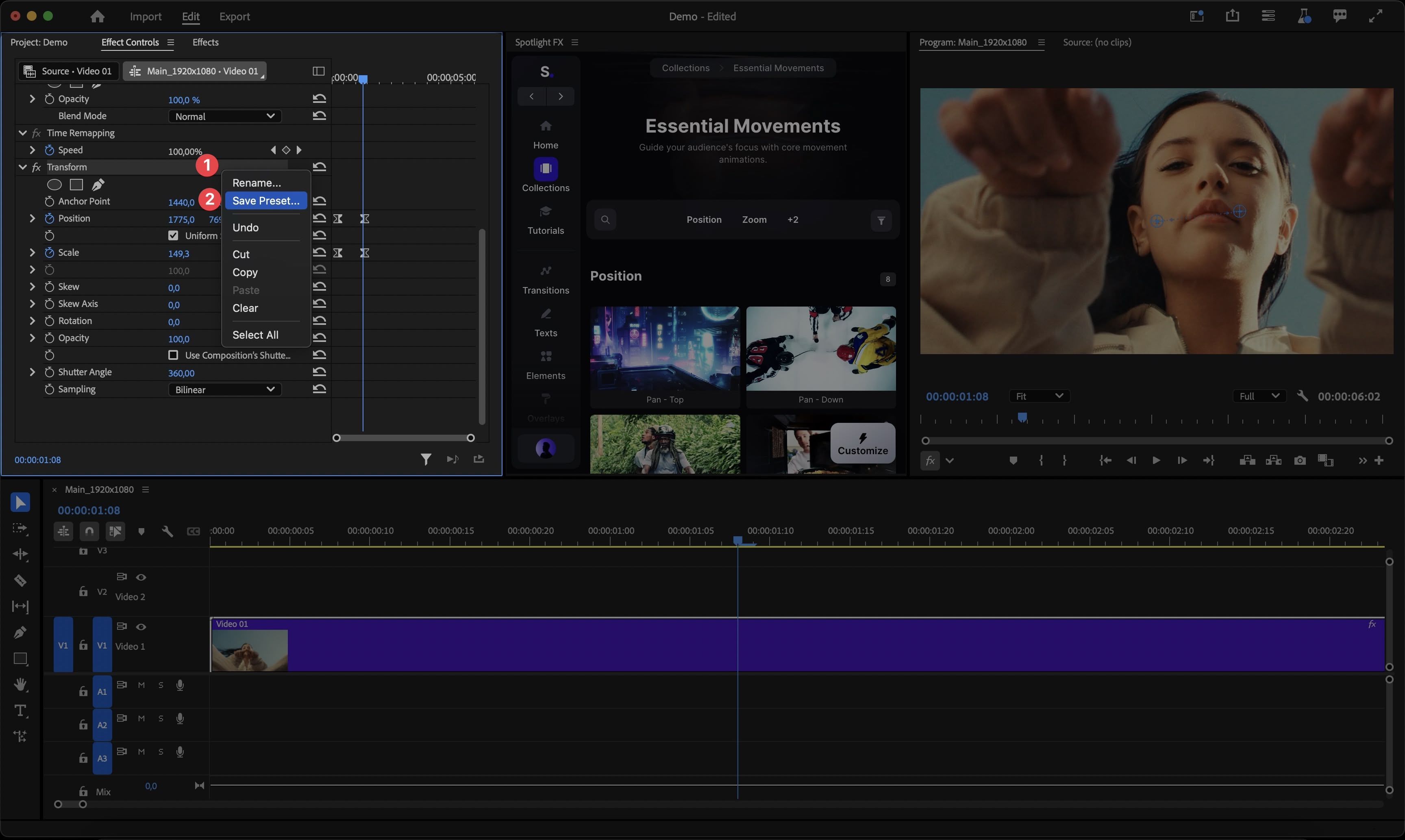This screenshot has height=840, width=1405.
Task: Click the add marker icon on timeline
Action: (x=140, y=531)
